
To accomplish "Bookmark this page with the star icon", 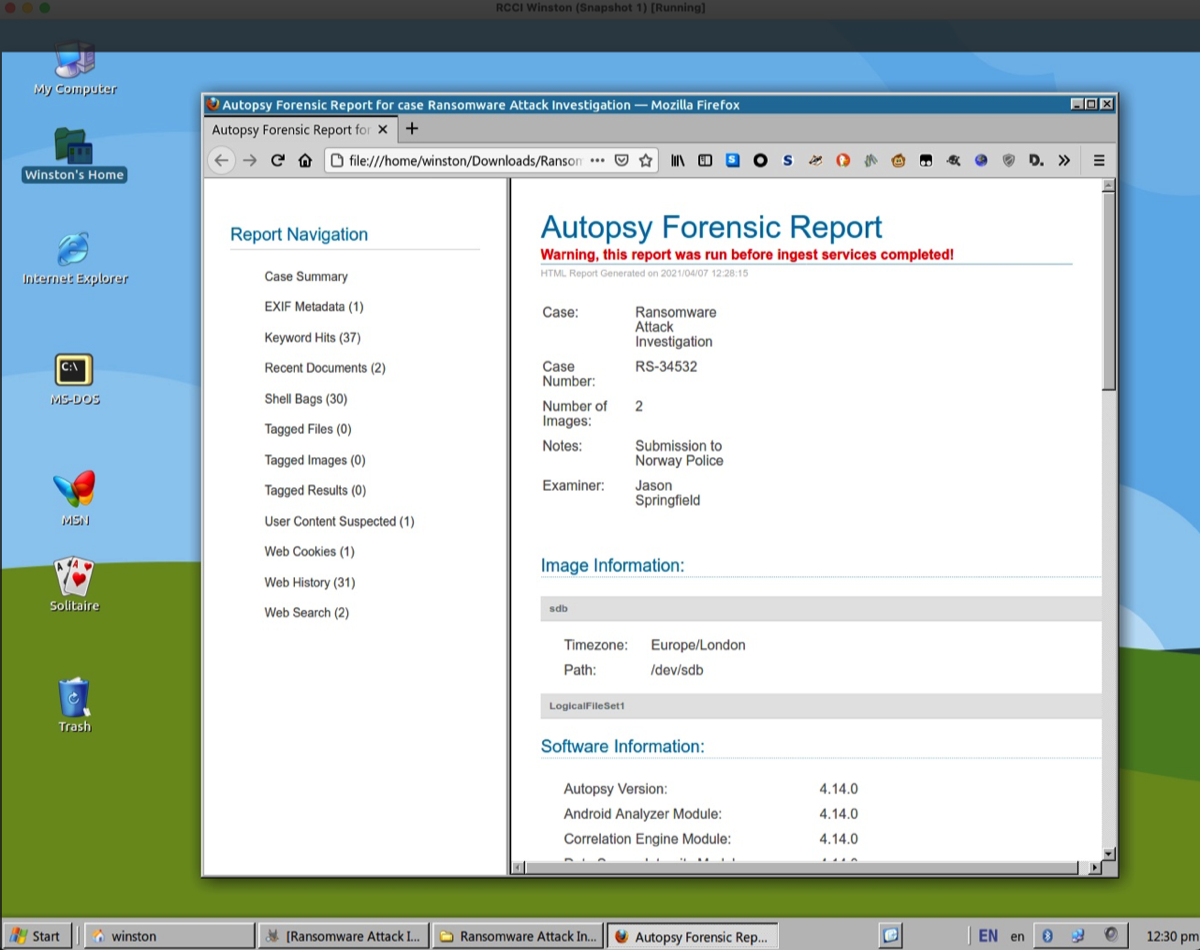I will click(x=646, y=160).
